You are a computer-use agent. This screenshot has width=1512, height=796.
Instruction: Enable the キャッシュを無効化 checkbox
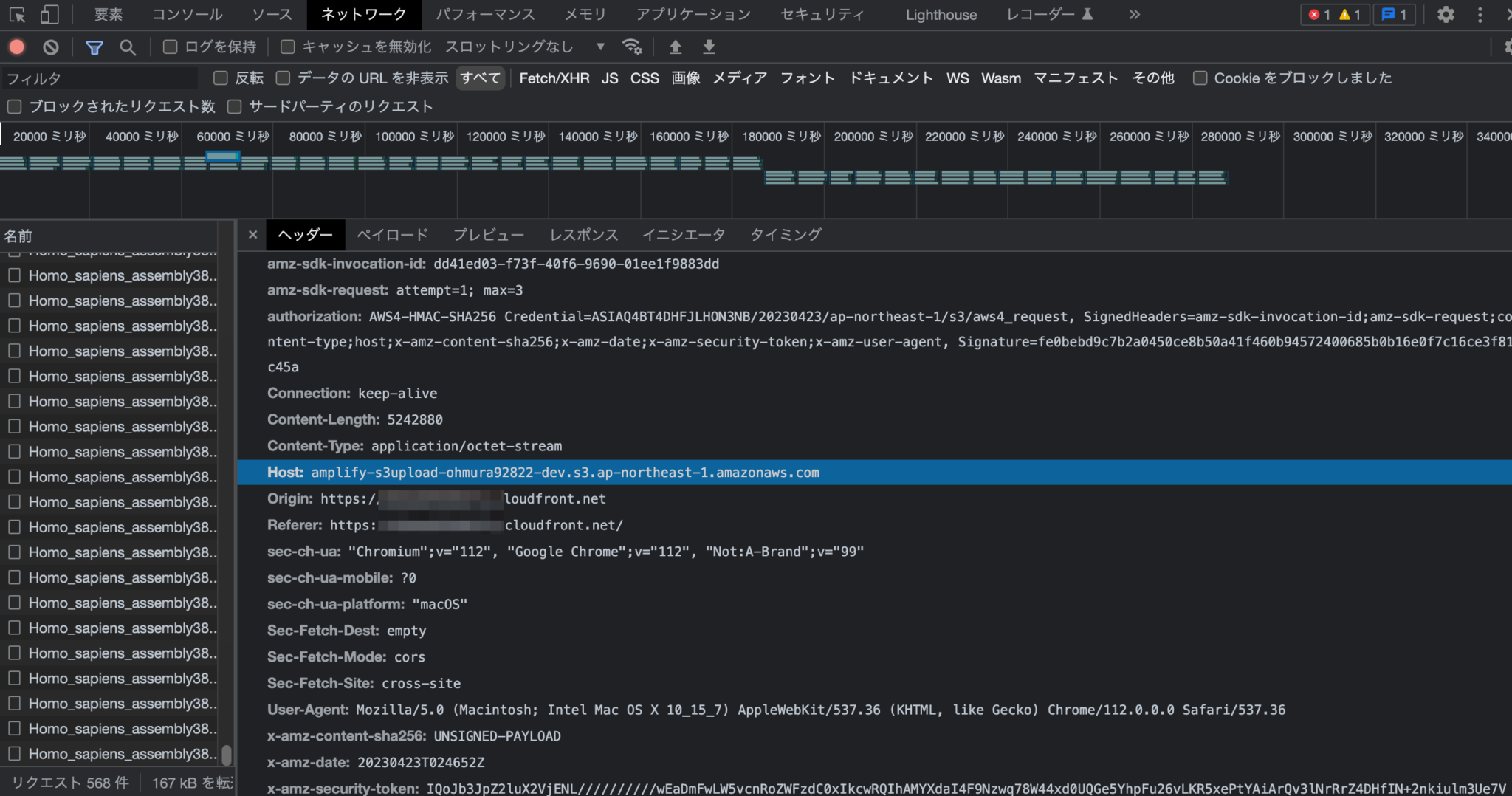(x=287, y=46)
